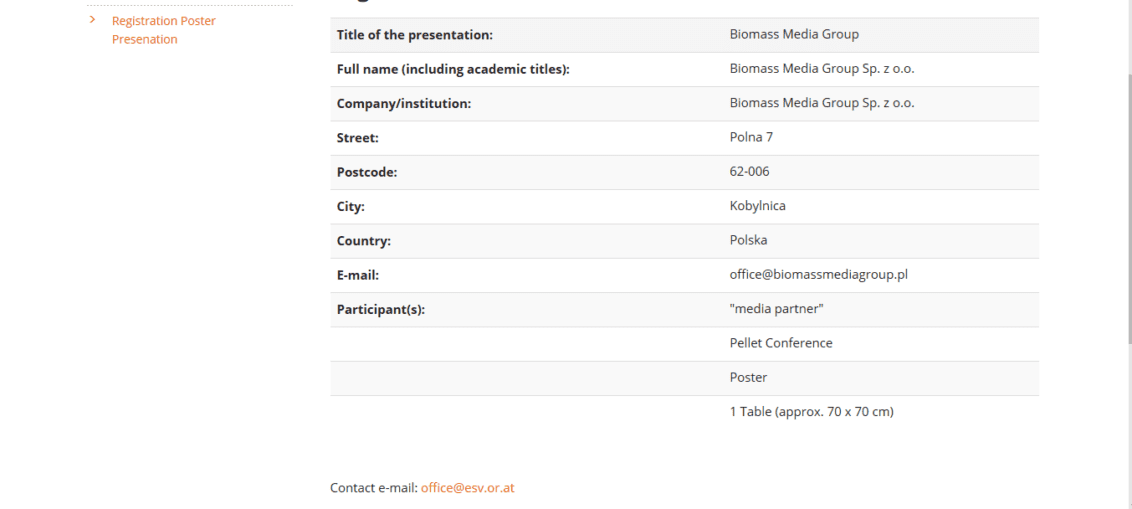Click the "media partner" participant value
Image resolution: width=1132 pixels, height=509 pixels.
(x=777, y=308)
